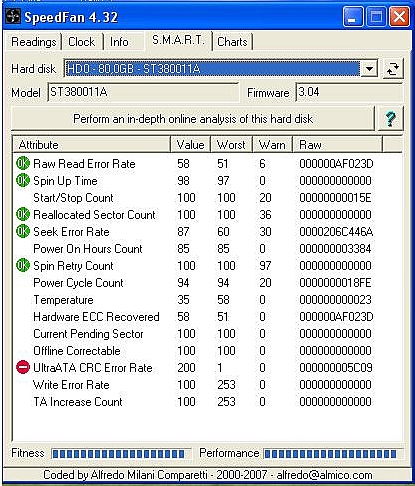The image size is (415, 486).
Task: Switch to the Clock tab
Action: pos(82,42)
